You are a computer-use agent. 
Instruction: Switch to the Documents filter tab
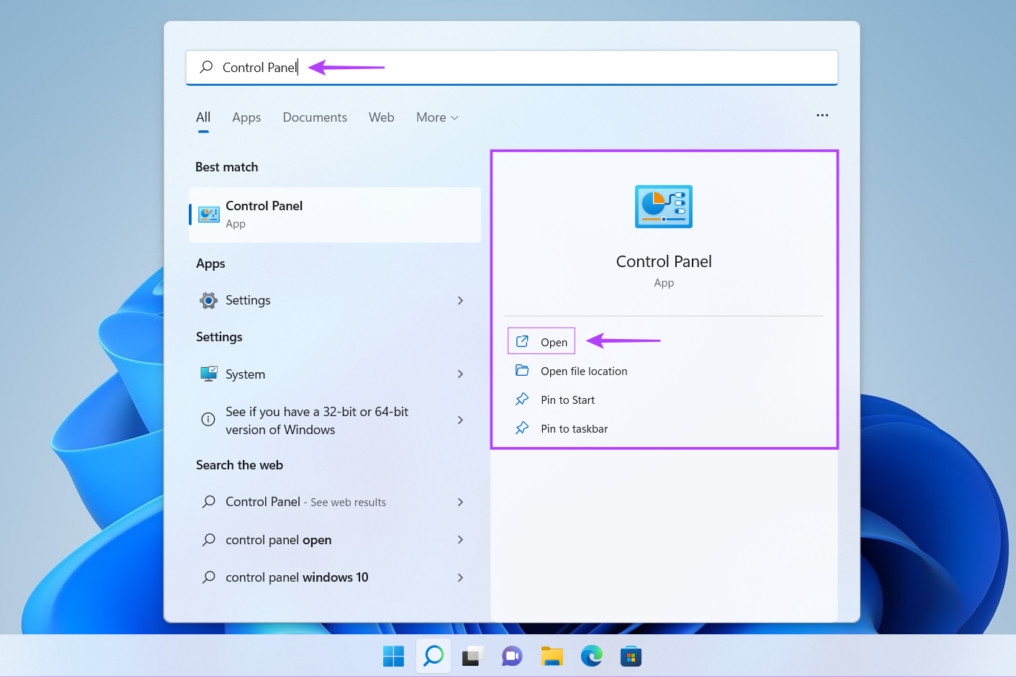click(315, 117)
